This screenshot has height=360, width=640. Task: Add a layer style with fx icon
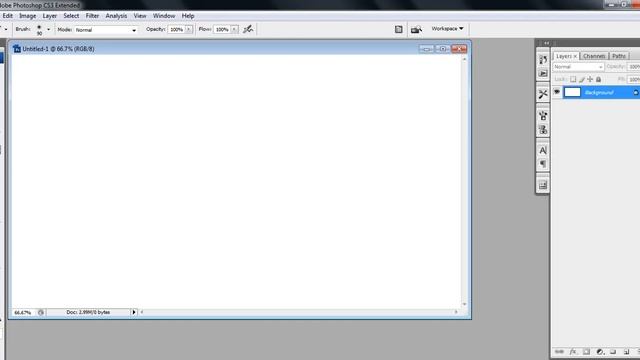coord(573,351)
